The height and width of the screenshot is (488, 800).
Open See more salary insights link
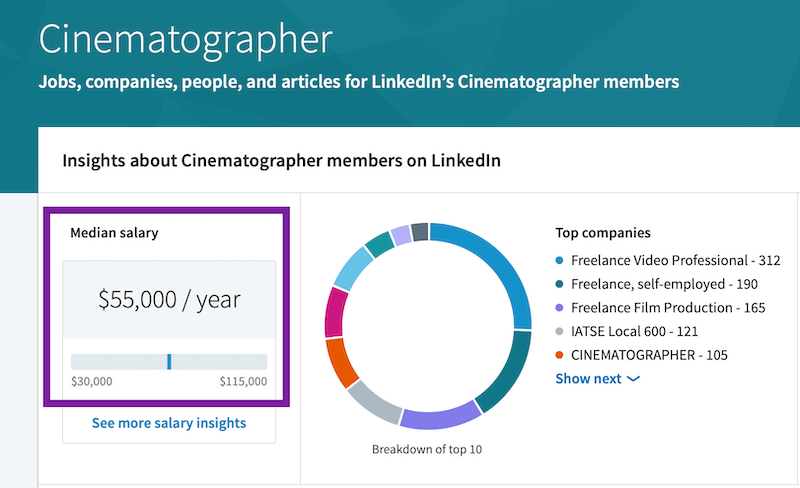tap(169, 423)
